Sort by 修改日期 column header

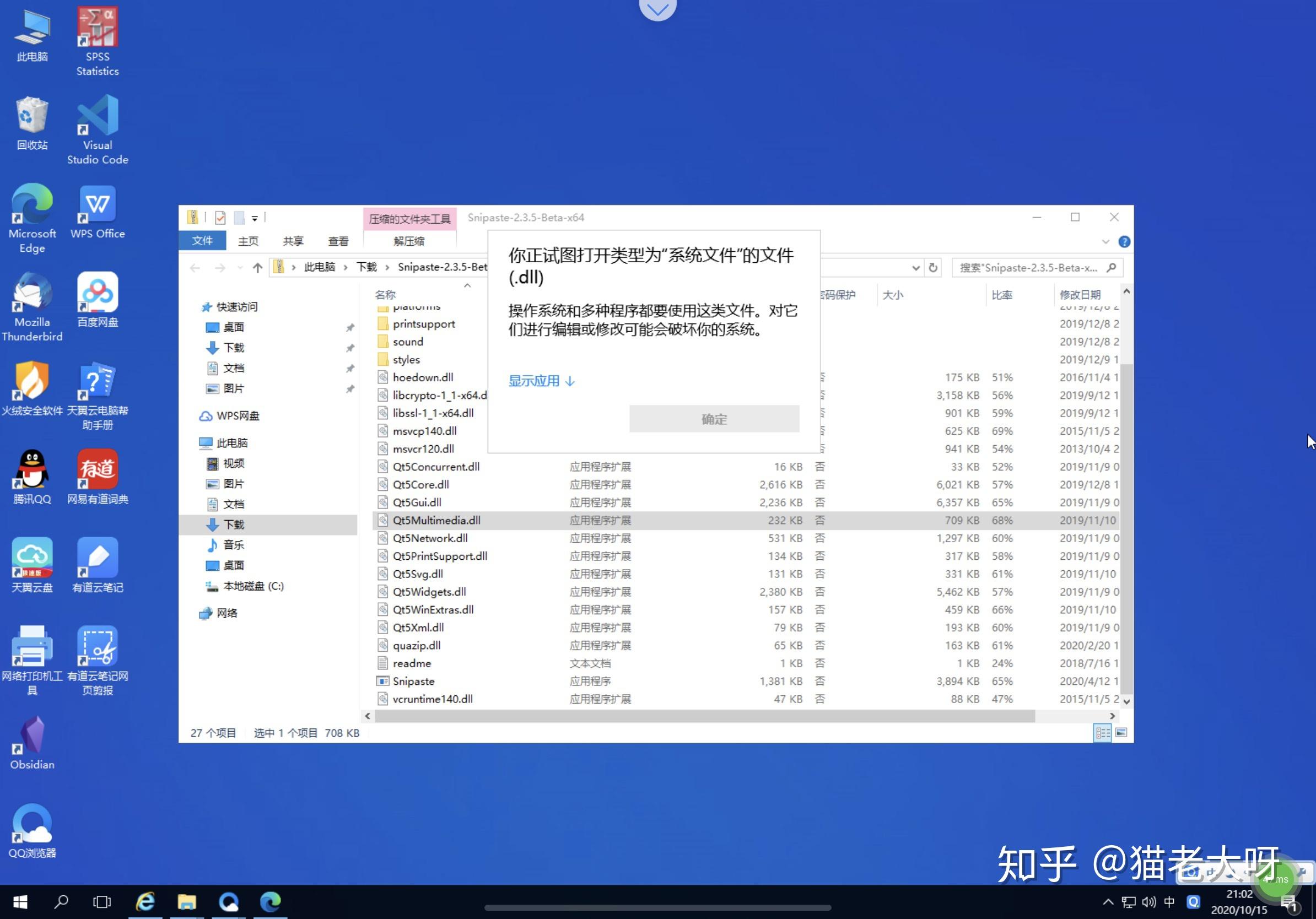pos(1081,295)
